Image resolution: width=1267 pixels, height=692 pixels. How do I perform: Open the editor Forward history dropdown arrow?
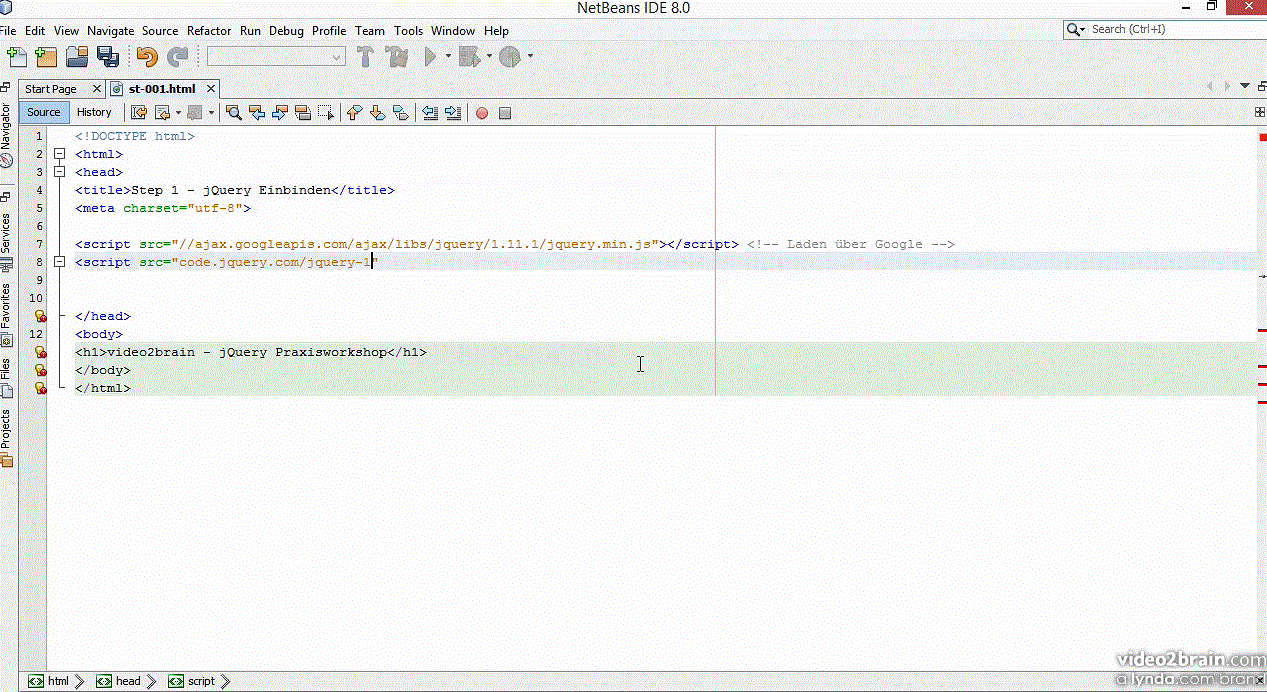tap(211, 113)
